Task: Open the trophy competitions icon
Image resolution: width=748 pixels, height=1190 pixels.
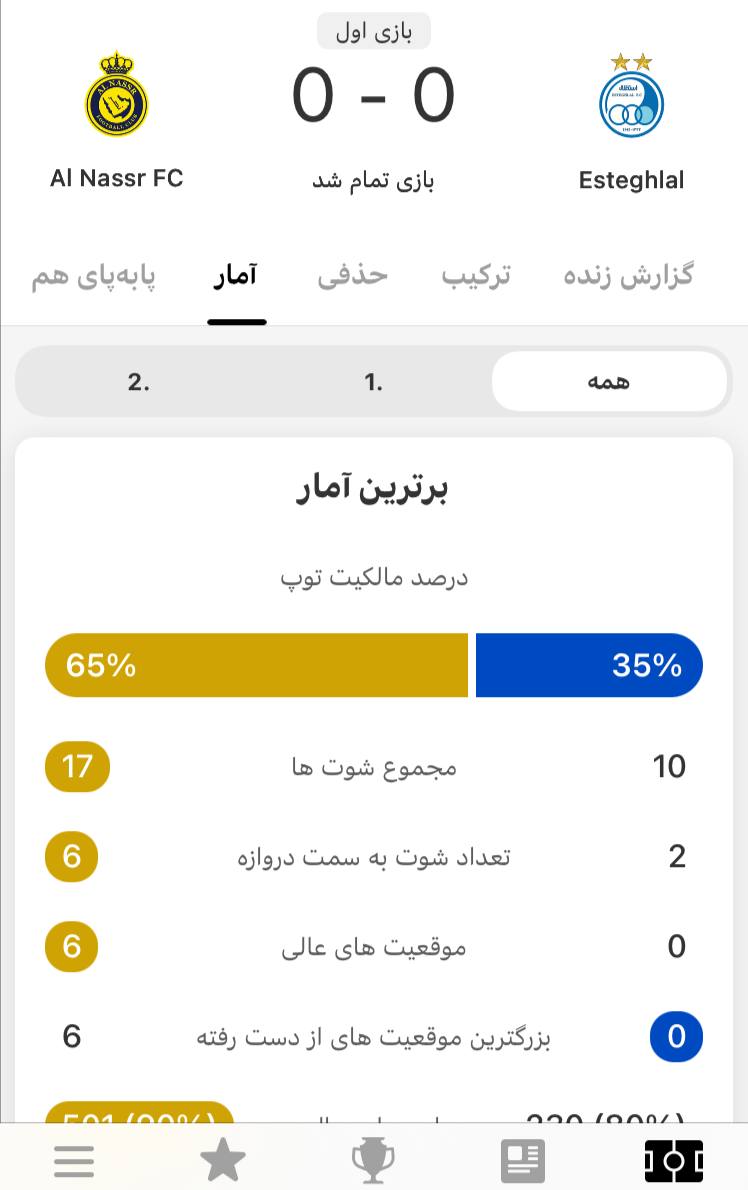Action: tap(372, 1160)
